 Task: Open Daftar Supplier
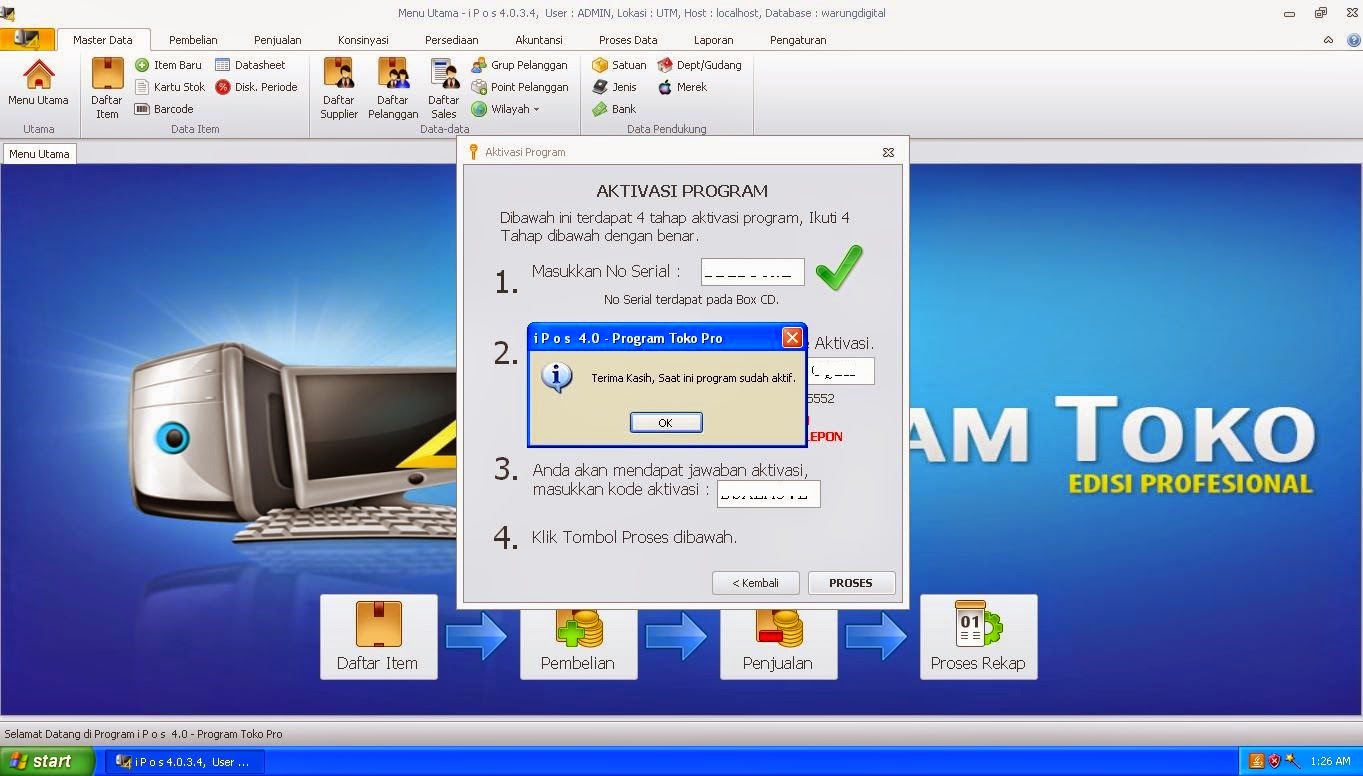click(x=339, y=88)
